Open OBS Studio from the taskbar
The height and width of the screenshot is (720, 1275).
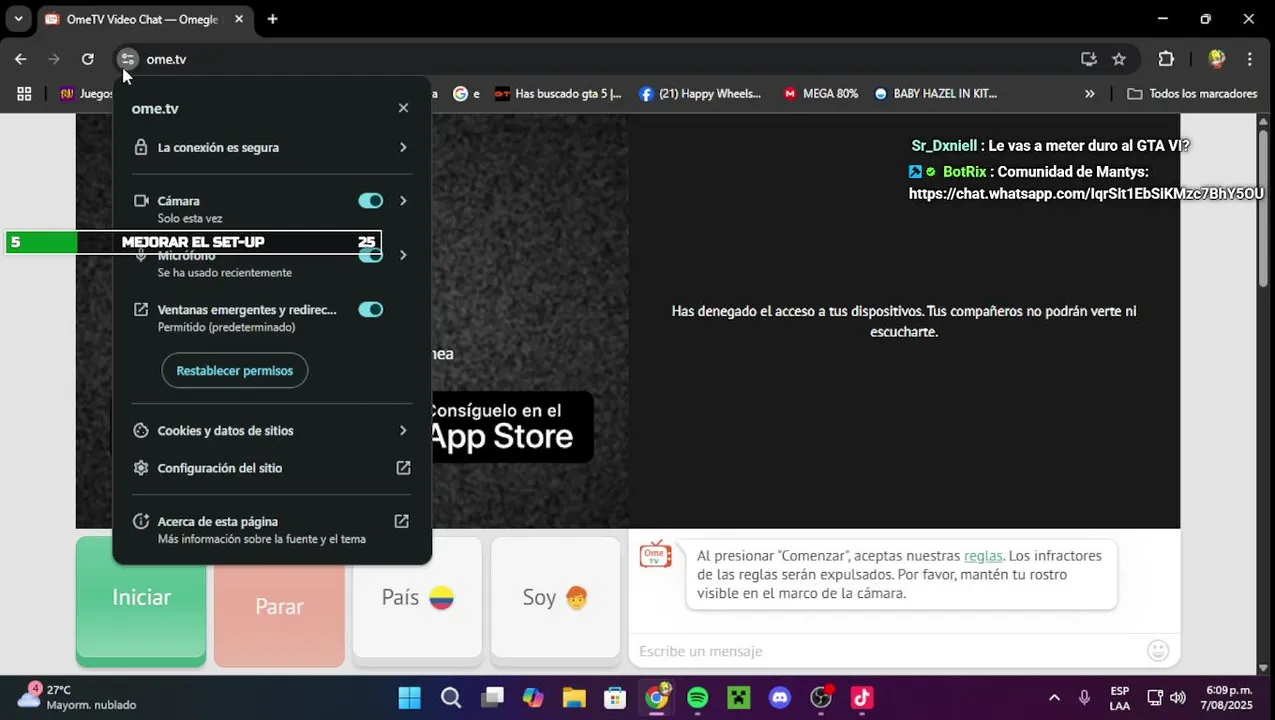821,697
